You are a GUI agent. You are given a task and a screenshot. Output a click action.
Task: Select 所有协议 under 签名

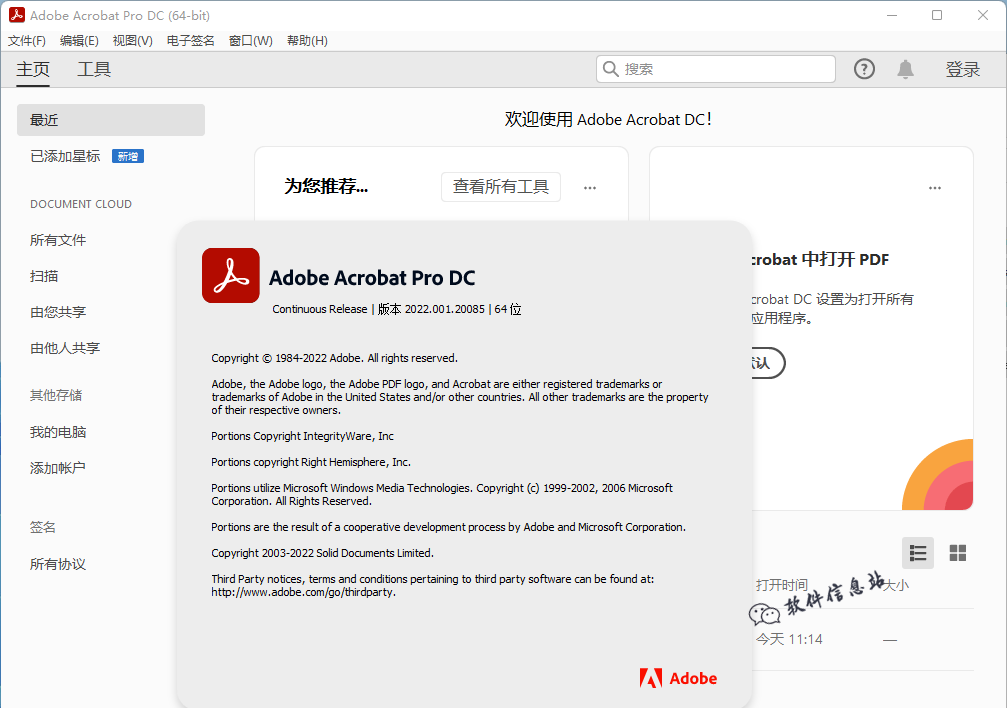pos(58,564)
